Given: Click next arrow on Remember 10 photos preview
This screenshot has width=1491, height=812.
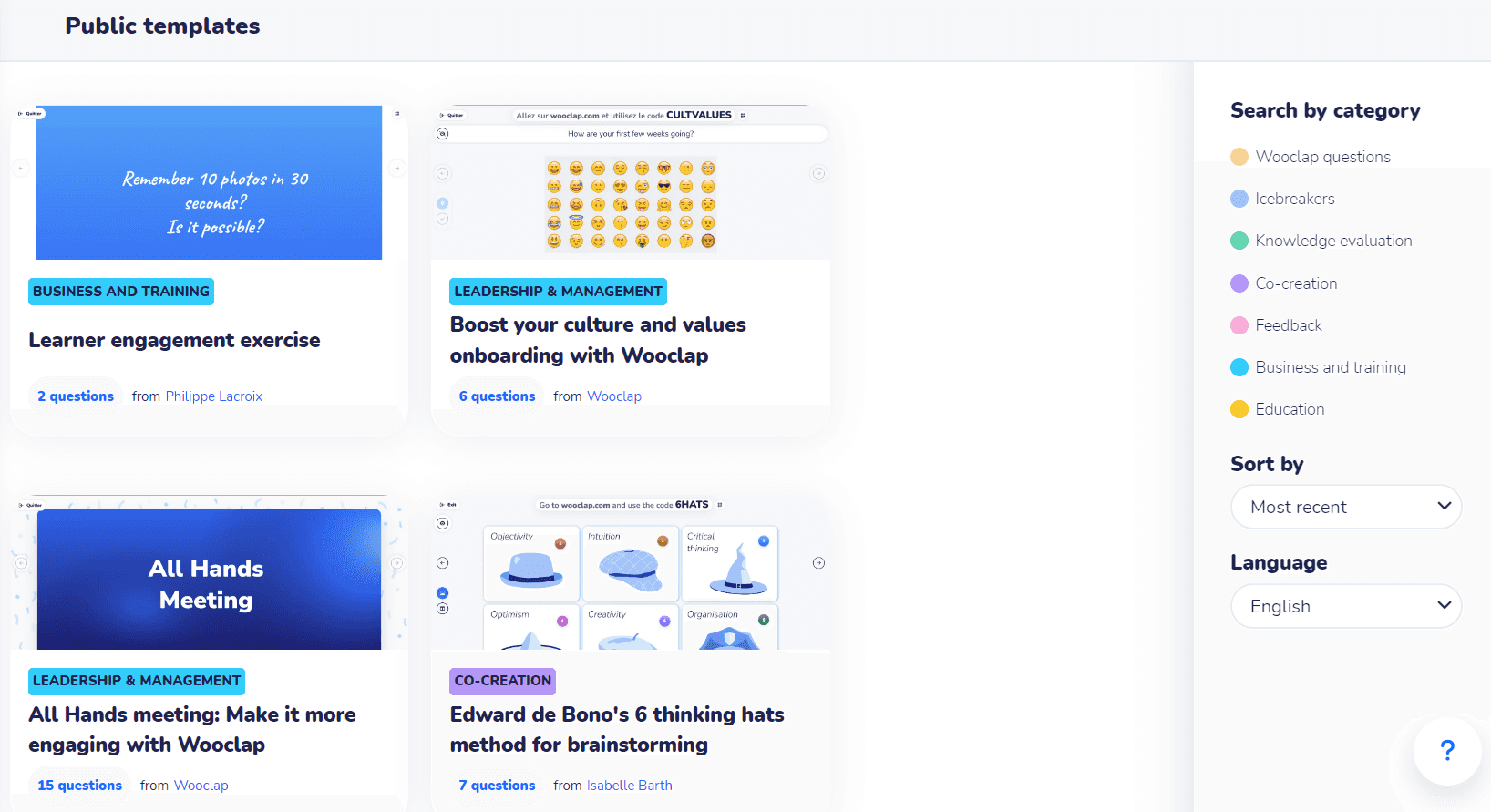Looking at the screenshot, I should [396, 168].
